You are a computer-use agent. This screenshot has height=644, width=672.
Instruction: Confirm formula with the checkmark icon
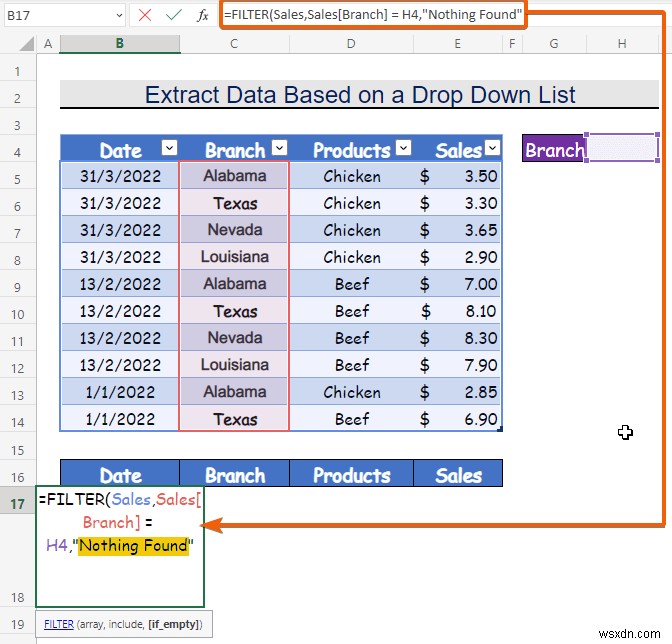click(x=174, y=15)
